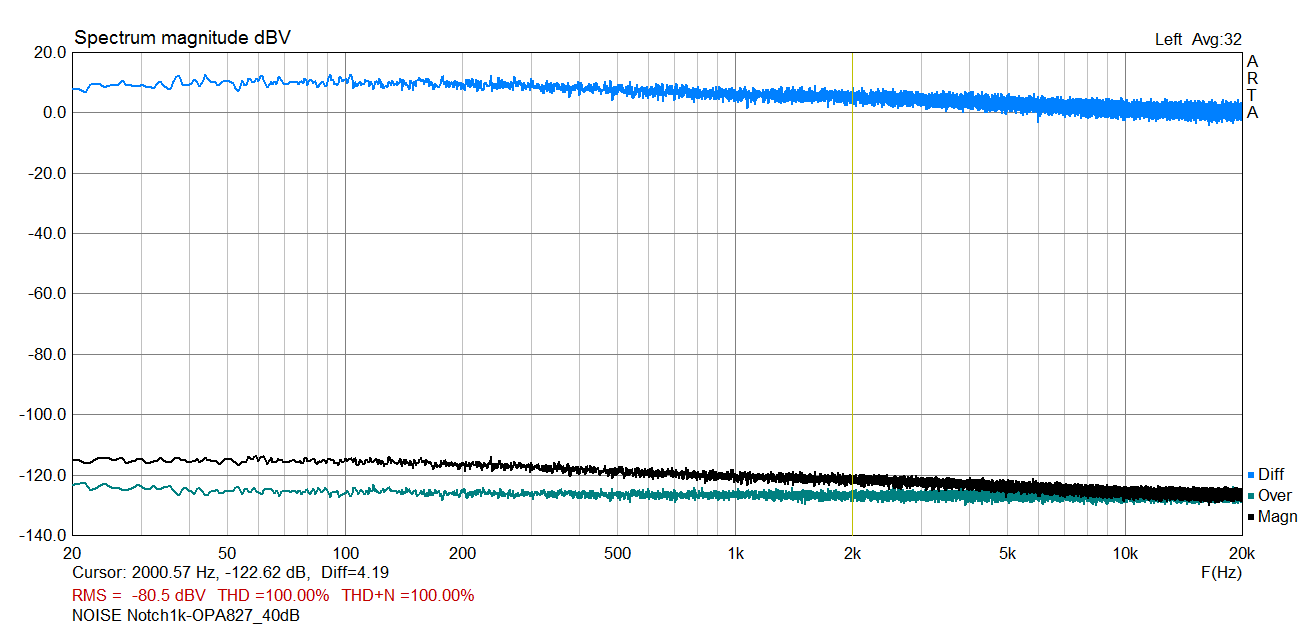Click the black Magn legend swatch
Screen dimensions: 1314x629
1251,517
